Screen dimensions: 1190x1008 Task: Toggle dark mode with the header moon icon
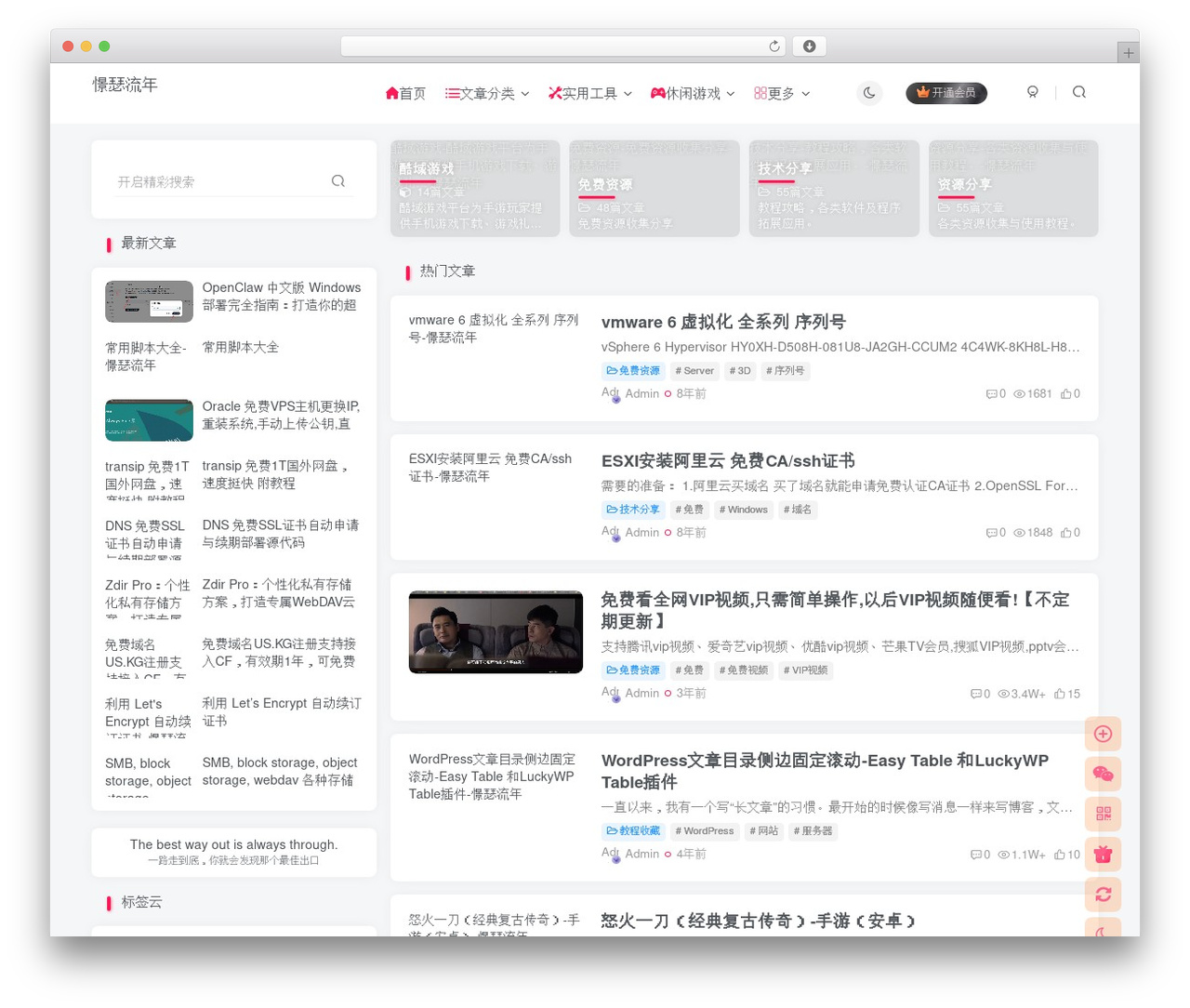coord(869,92)
